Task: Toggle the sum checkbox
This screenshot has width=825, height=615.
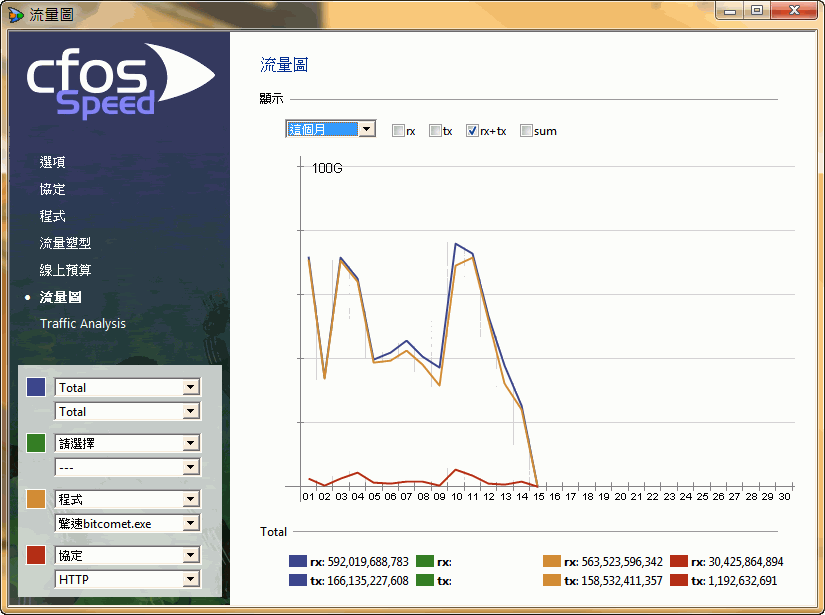Action: click(526, 131)
